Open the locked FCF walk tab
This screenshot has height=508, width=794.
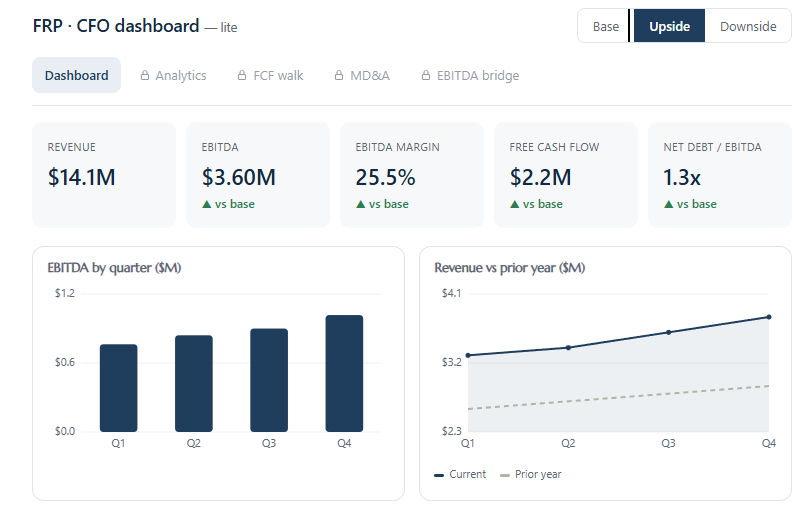pyautogui.click(x=270, y=75)
